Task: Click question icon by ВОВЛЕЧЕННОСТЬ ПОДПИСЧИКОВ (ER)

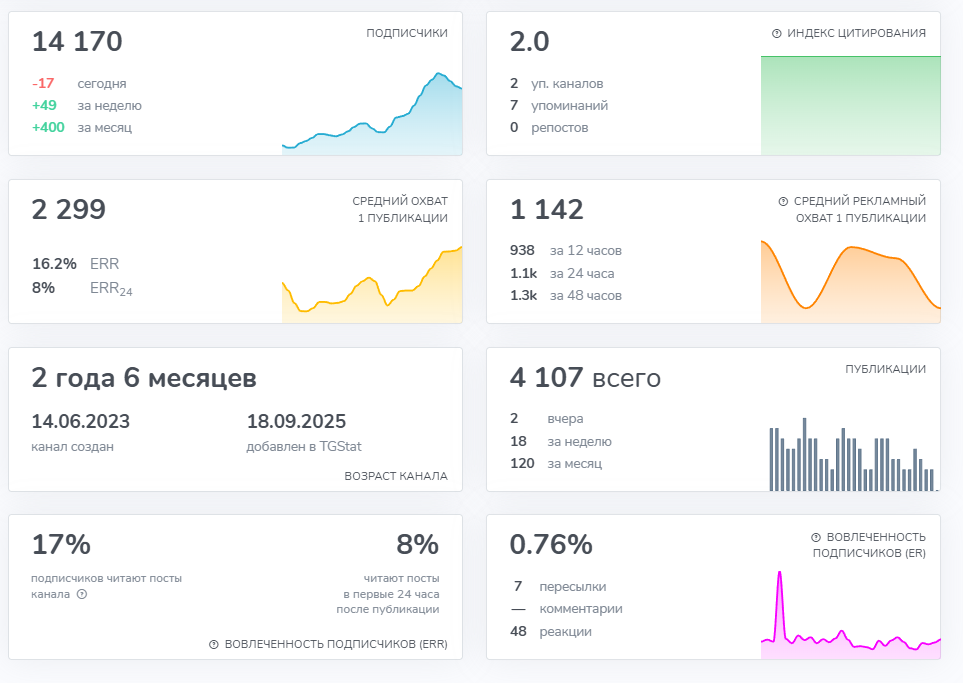Action: tap(815, 537)
